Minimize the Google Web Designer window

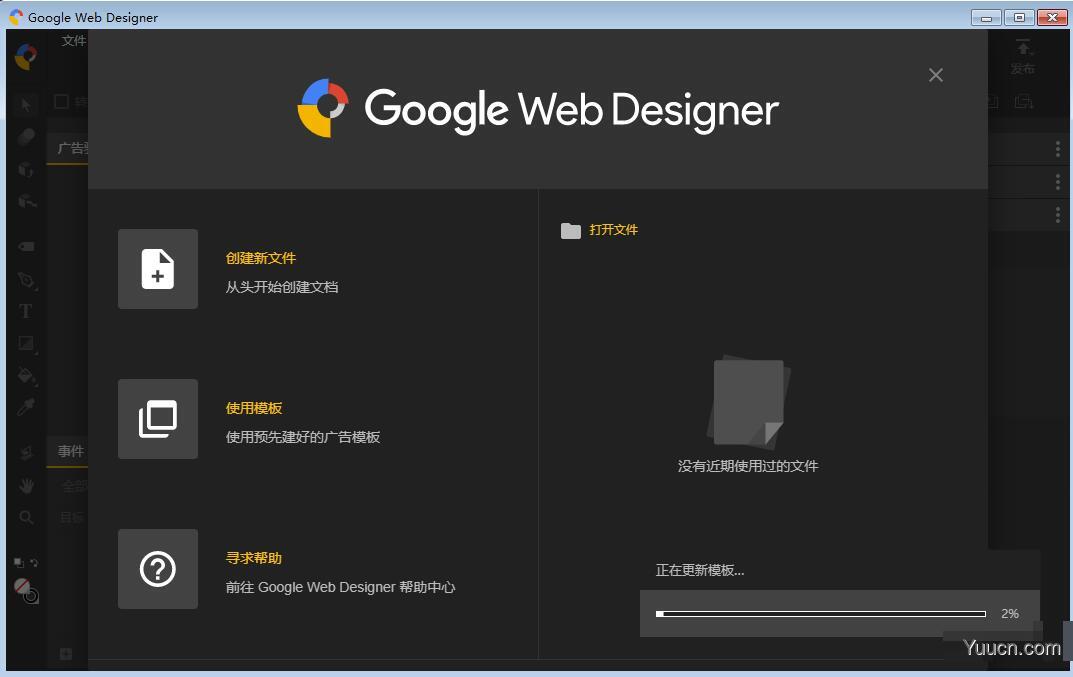coord(986,17)
